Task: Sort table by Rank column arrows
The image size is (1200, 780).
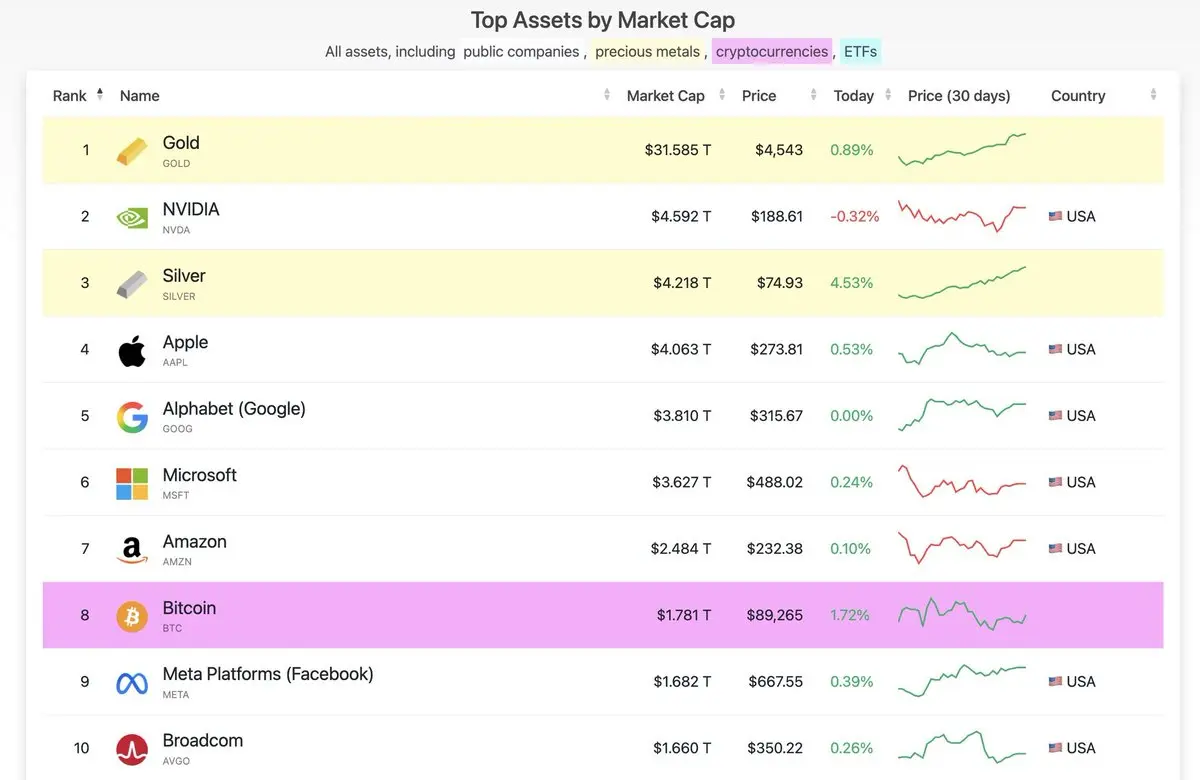Action: point(99,95)
